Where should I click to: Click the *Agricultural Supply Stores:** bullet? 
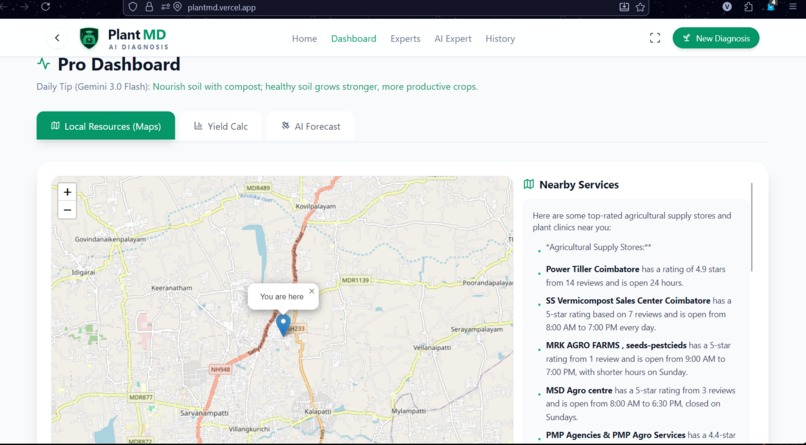pos(598,247)
